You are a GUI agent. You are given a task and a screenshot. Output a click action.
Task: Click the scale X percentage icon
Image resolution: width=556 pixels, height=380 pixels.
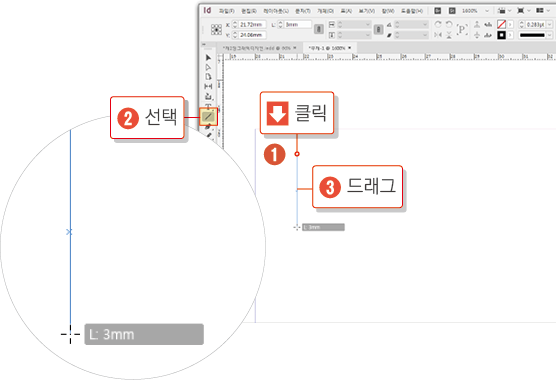point(332,24)
